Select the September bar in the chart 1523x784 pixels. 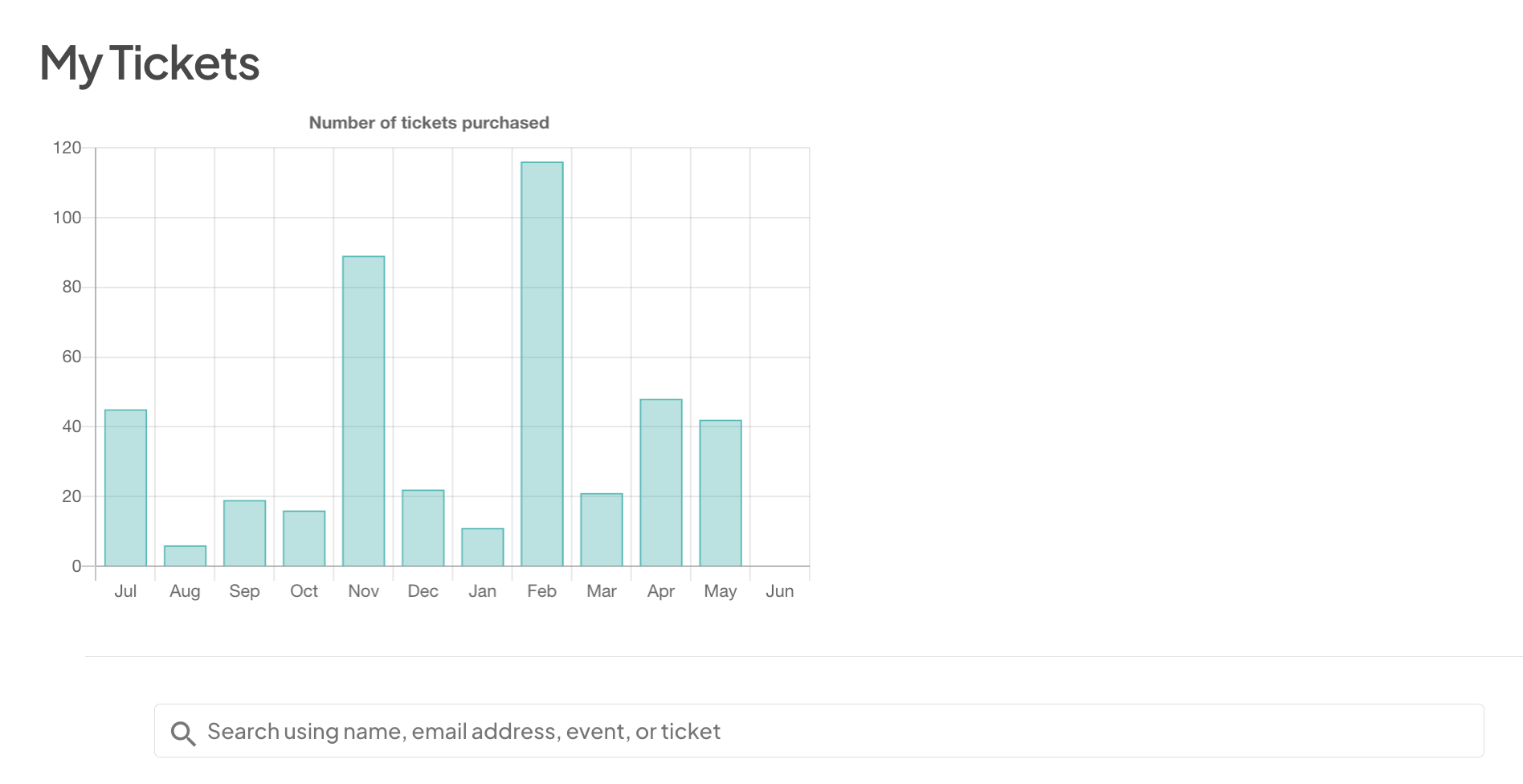[x=245, y=530]
